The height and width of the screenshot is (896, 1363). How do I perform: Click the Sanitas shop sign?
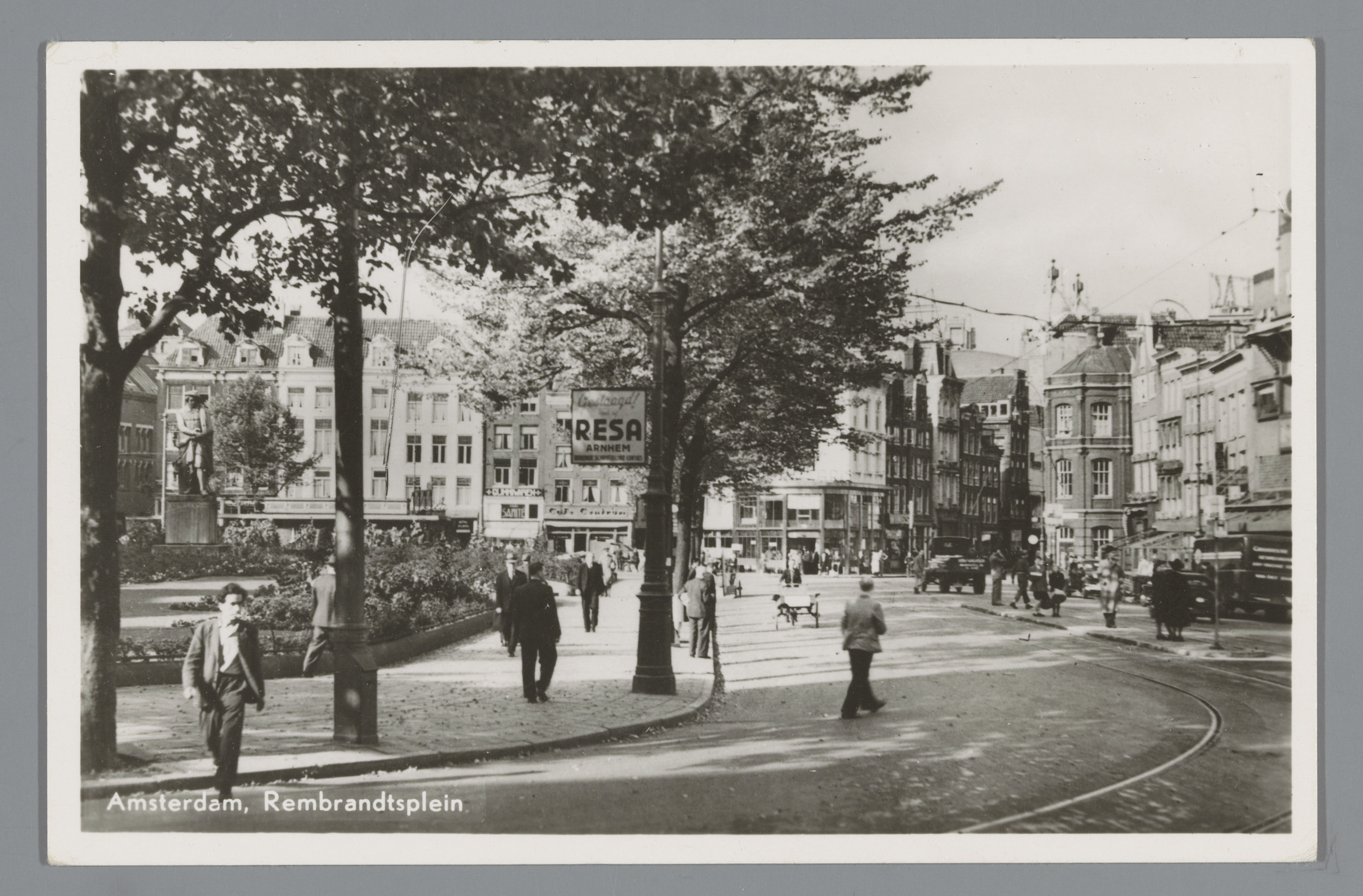click(512, 511)
